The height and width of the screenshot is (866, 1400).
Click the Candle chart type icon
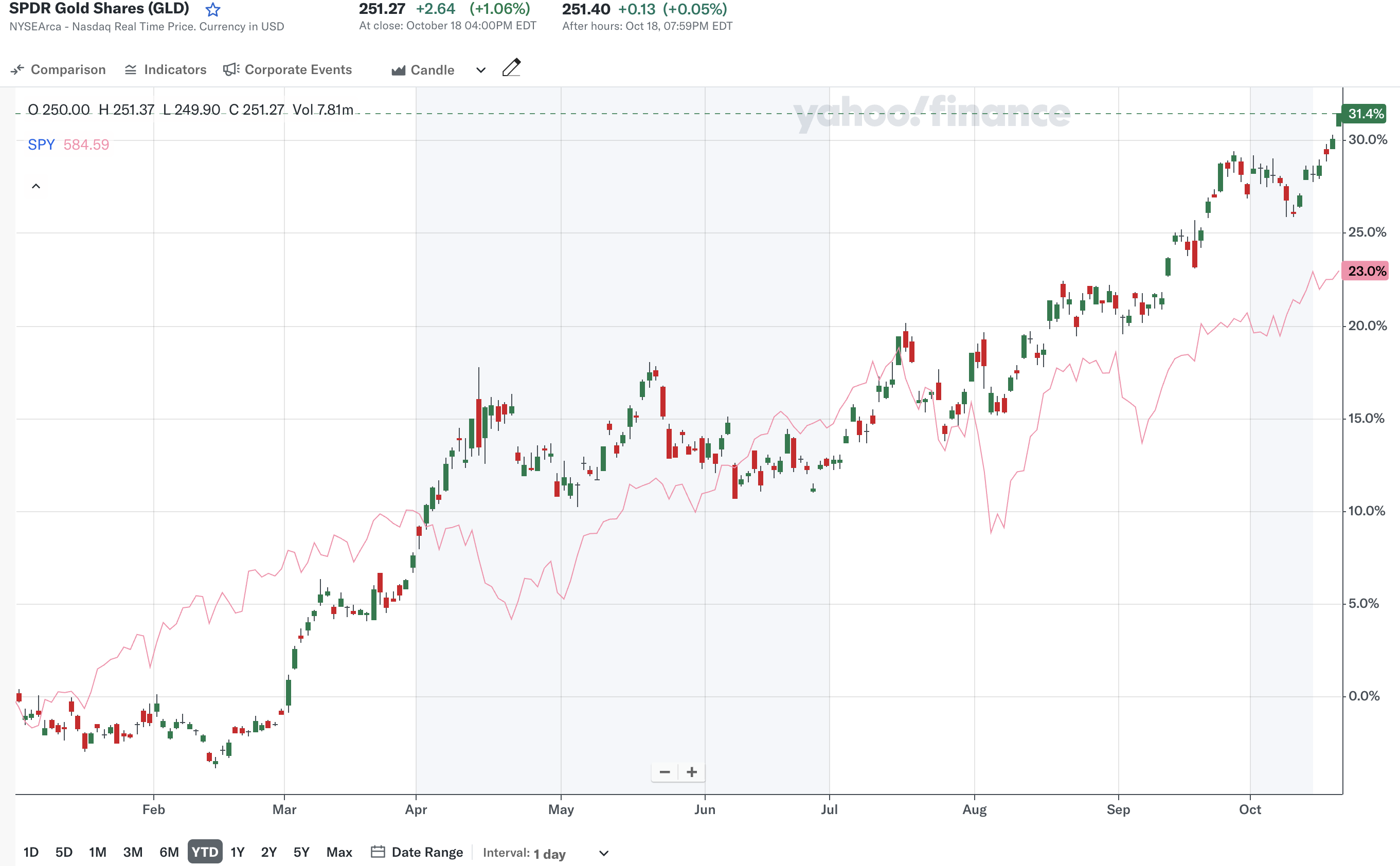(x=398, y=70)
